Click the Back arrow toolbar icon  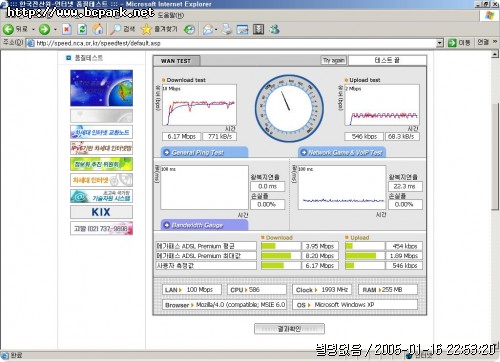click(x=8, y=29)
